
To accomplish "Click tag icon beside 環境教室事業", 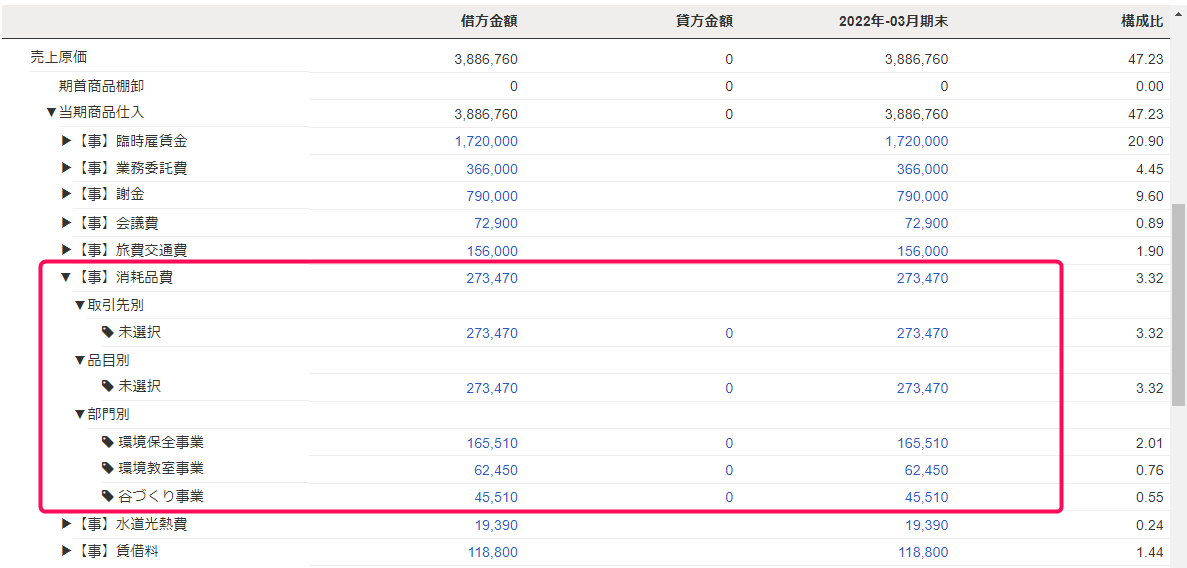I will point(108,469).
